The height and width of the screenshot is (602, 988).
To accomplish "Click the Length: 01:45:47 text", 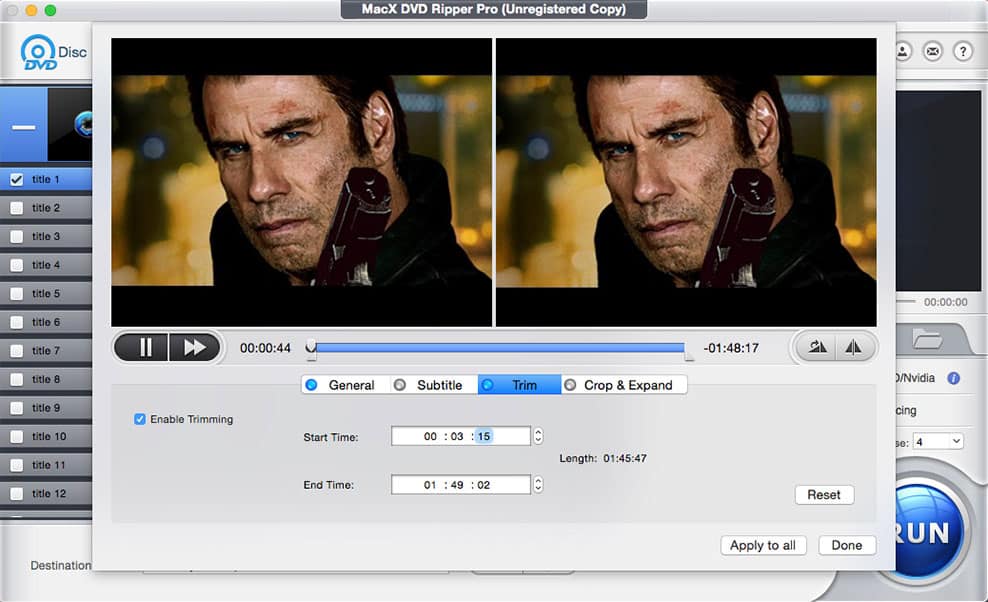I will 603,458.
